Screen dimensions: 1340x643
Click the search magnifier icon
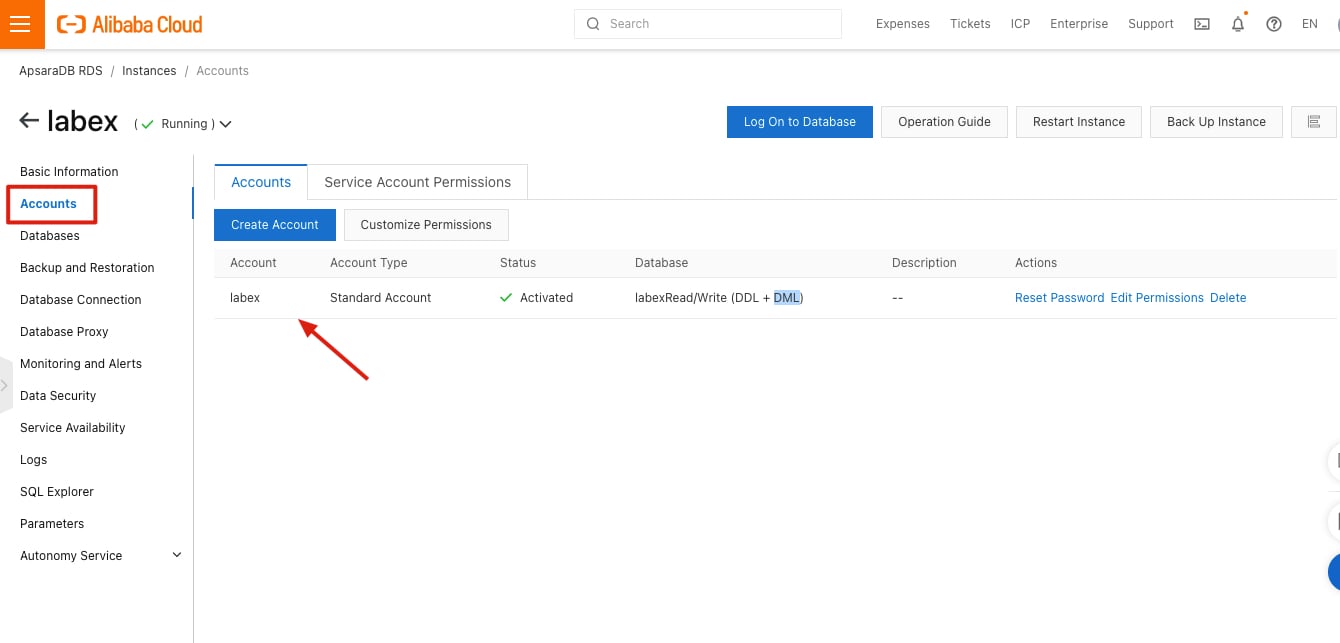click(x=593, y=24)
